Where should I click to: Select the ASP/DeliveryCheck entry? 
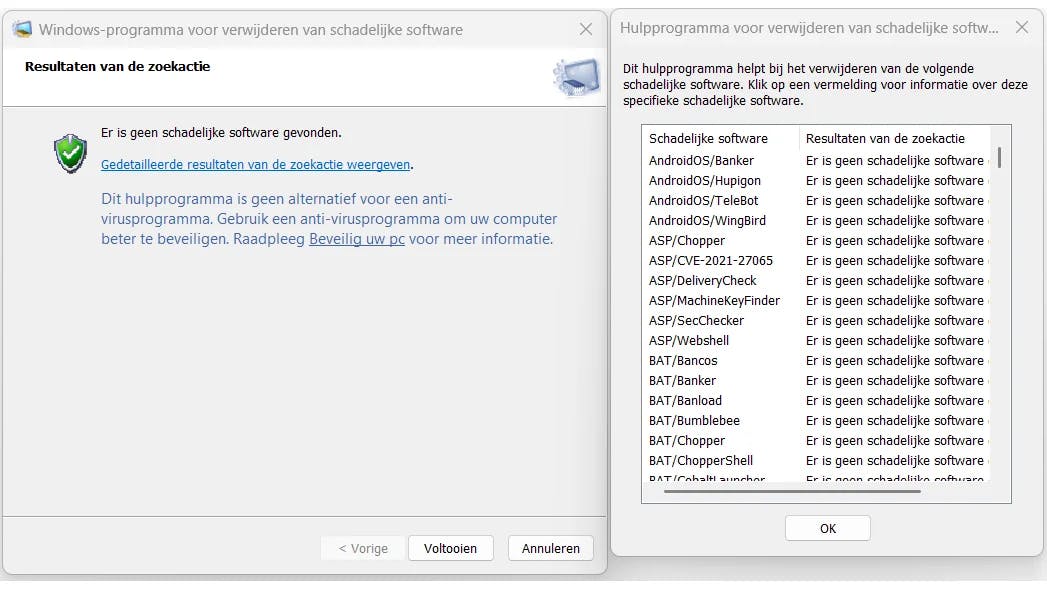click(702, 280)
